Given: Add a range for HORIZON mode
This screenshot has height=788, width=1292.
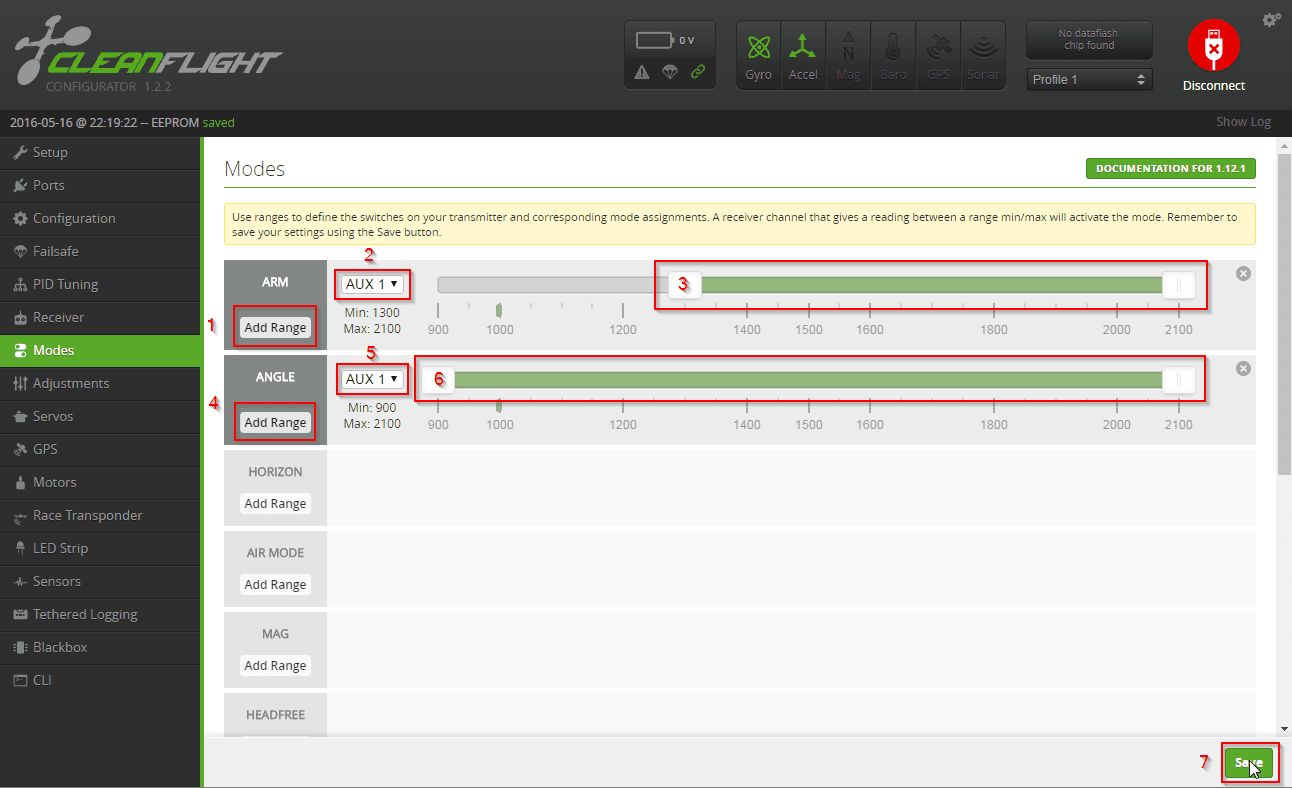Looking at the screenshot, I should (x=275, y=503).
